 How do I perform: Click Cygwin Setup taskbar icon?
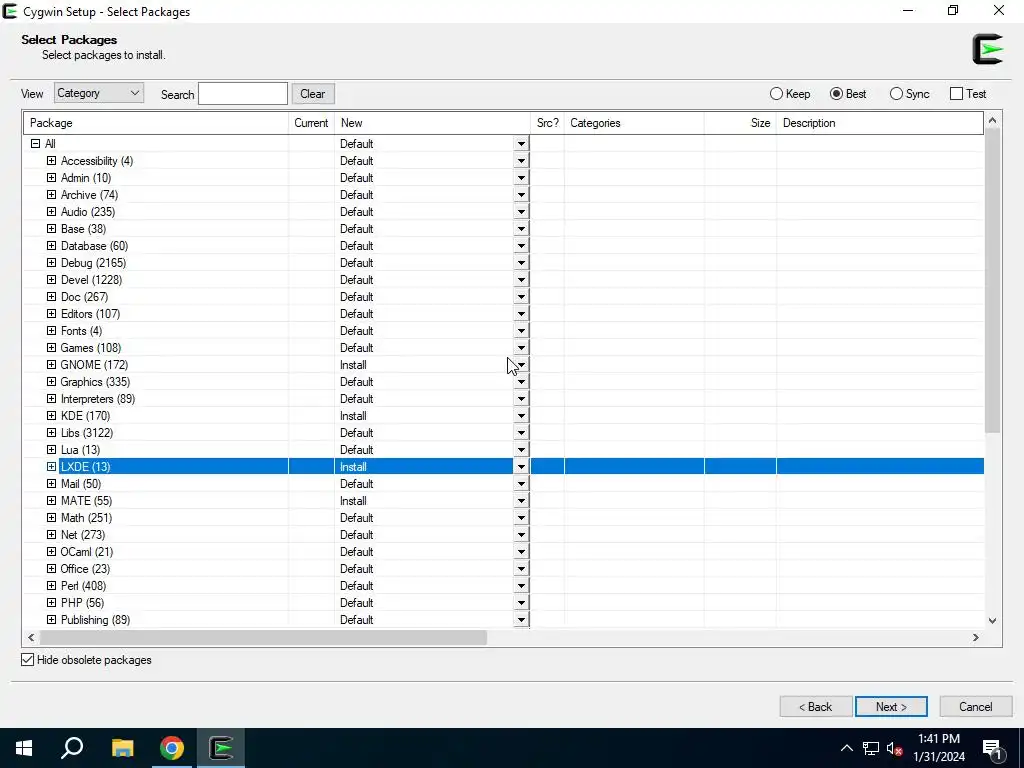point(221,748)
